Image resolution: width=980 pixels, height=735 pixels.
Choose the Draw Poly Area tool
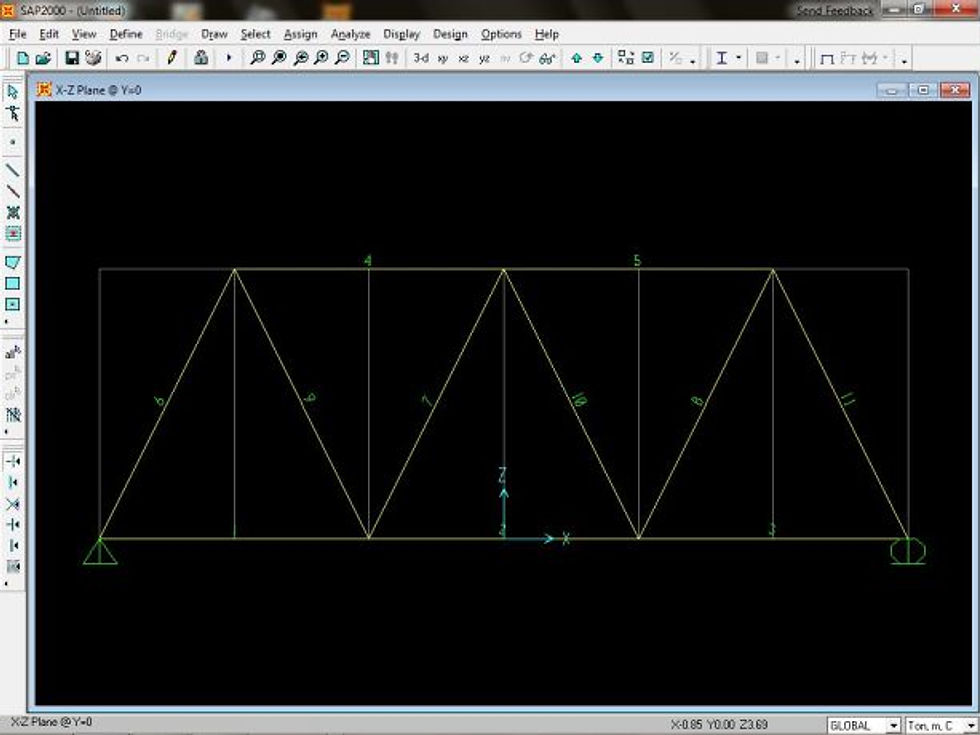[x=12, y=262]
